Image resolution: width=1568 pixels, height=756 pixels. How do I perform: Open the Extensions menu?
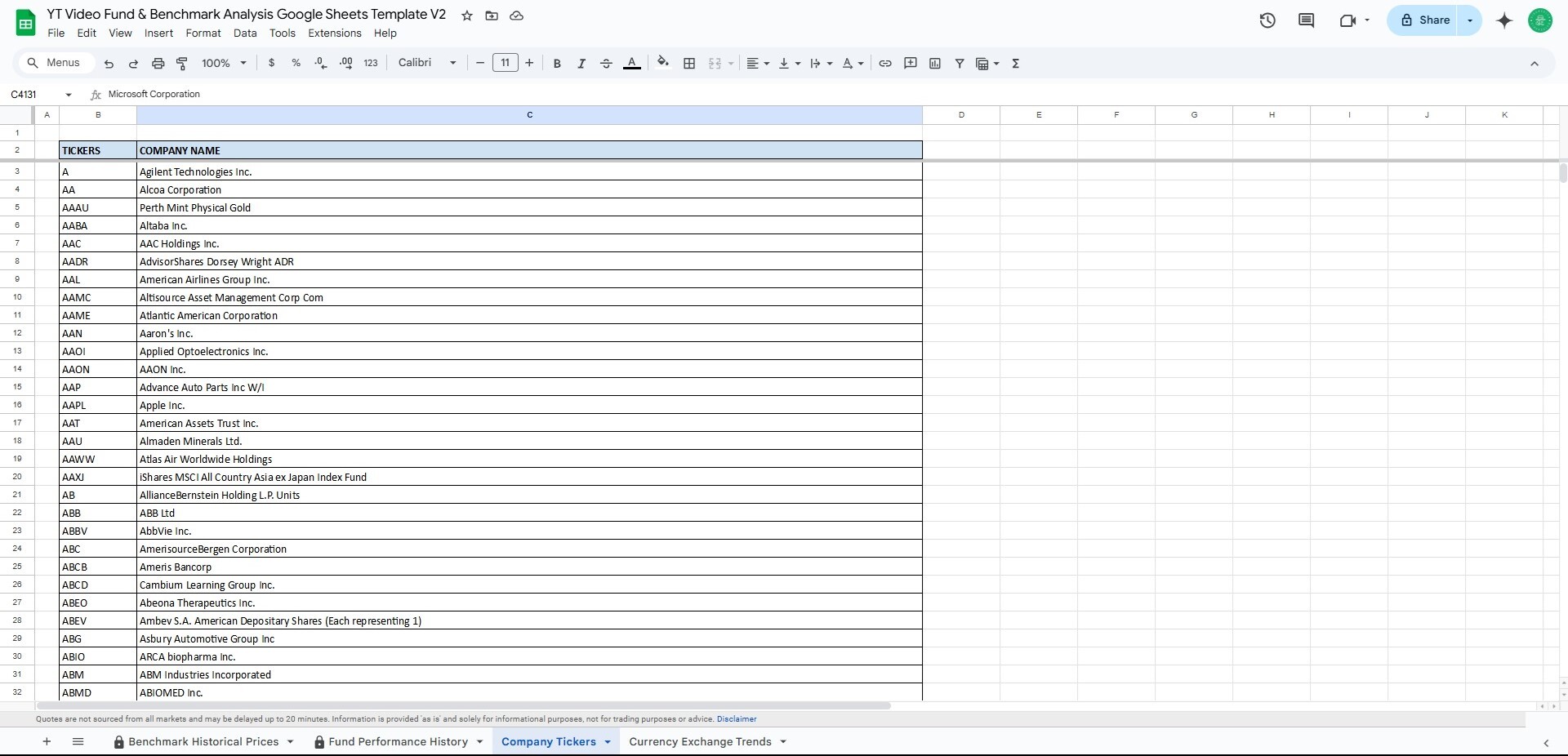pos(335,33)
